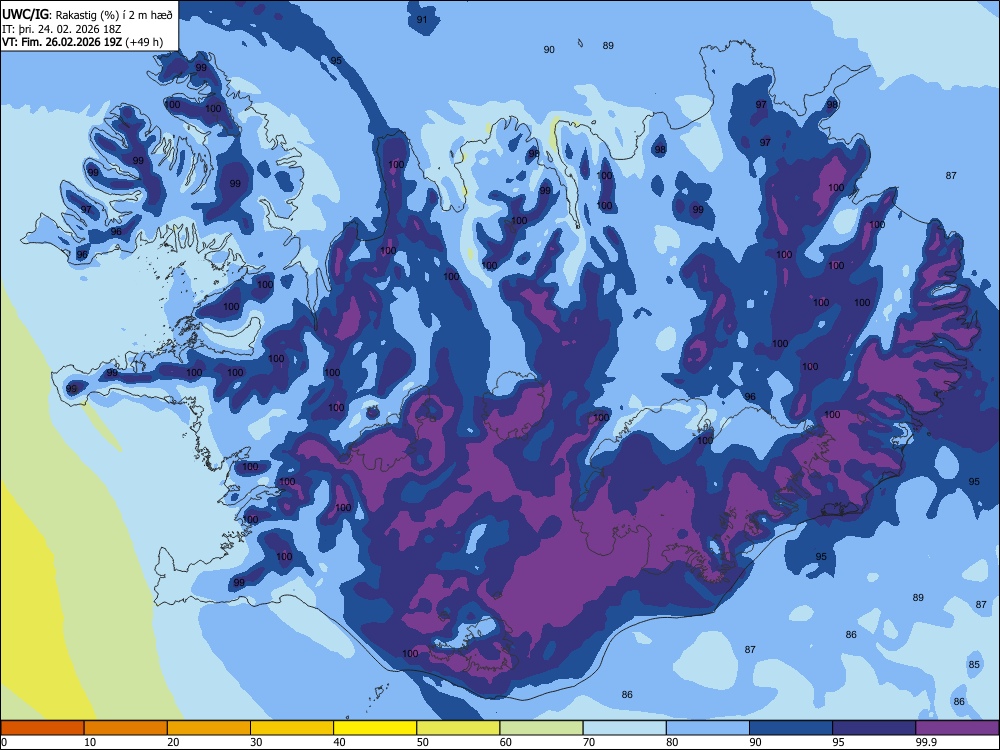Select the init time 'IT: þri. 24. 02. 2026 18Z'

tap(61, 29)
